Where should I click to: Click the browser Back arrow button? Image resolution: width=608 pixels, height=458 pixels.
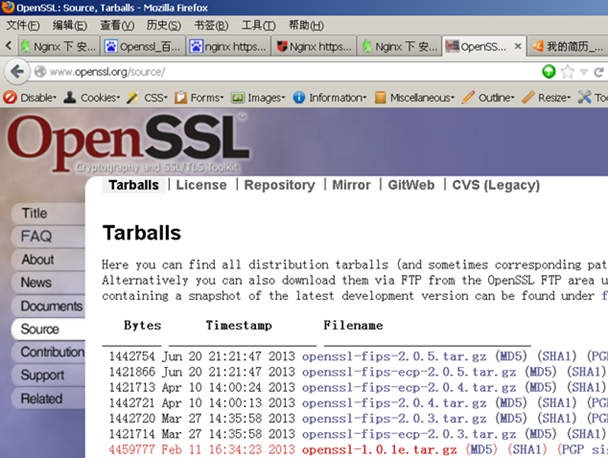(x=16, y=71)
